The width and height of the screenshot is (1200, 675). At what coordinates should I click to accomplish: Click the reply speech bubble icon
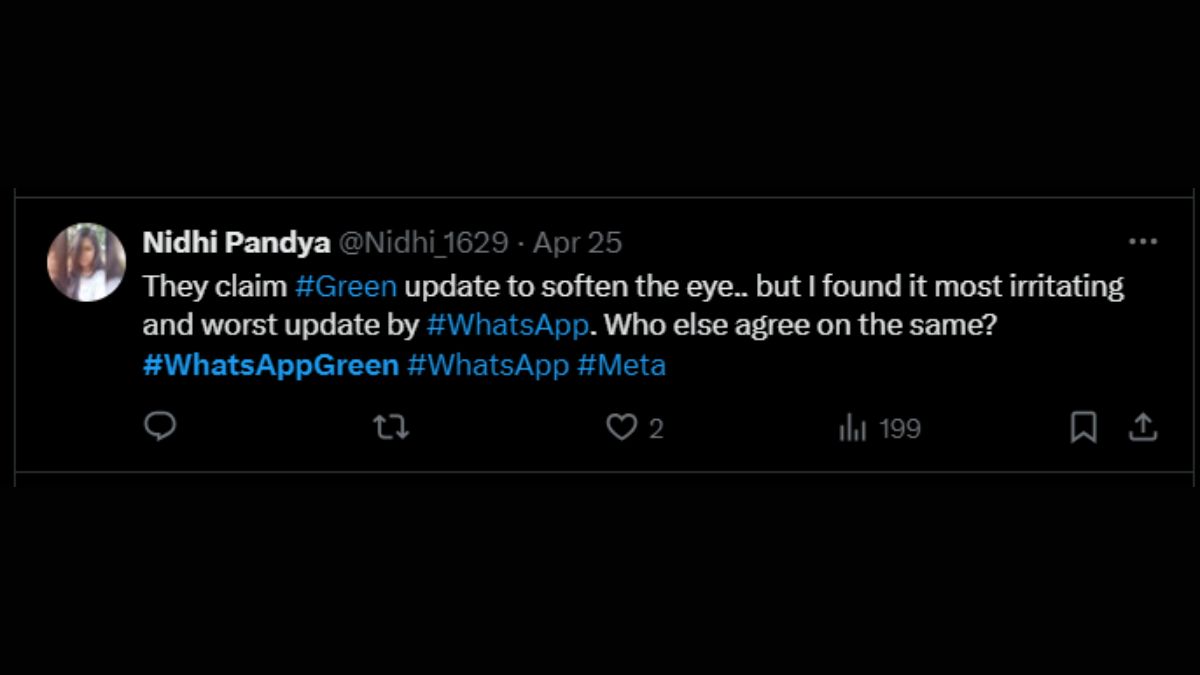[160, 427]
